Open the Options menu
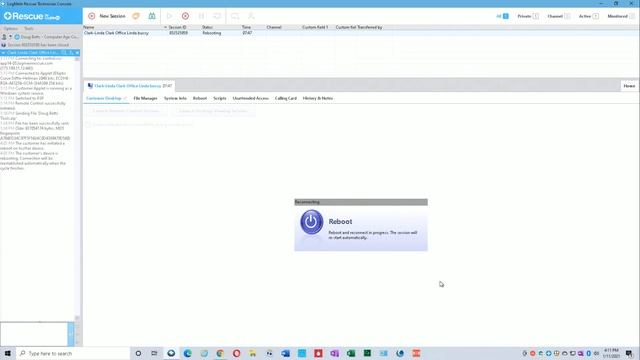Screen dimensions: 640x360 click(x=11, y=29)
